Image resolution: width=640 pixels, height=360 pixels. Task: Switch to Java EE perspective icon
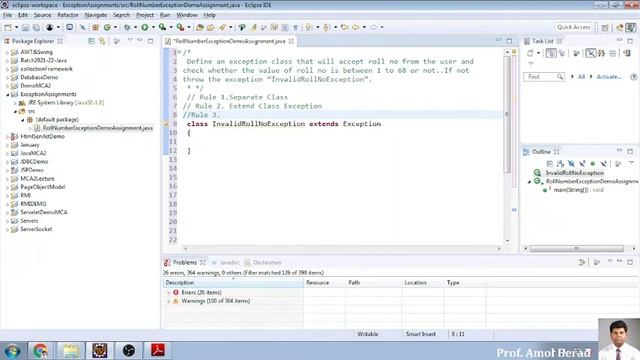[x=620, y=27]
